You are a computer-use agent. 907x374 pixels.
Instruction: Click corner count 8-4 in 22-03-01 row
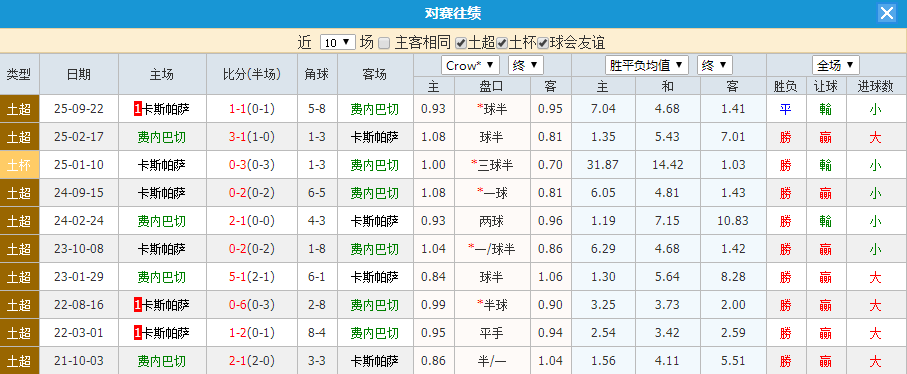coord(317,333)
